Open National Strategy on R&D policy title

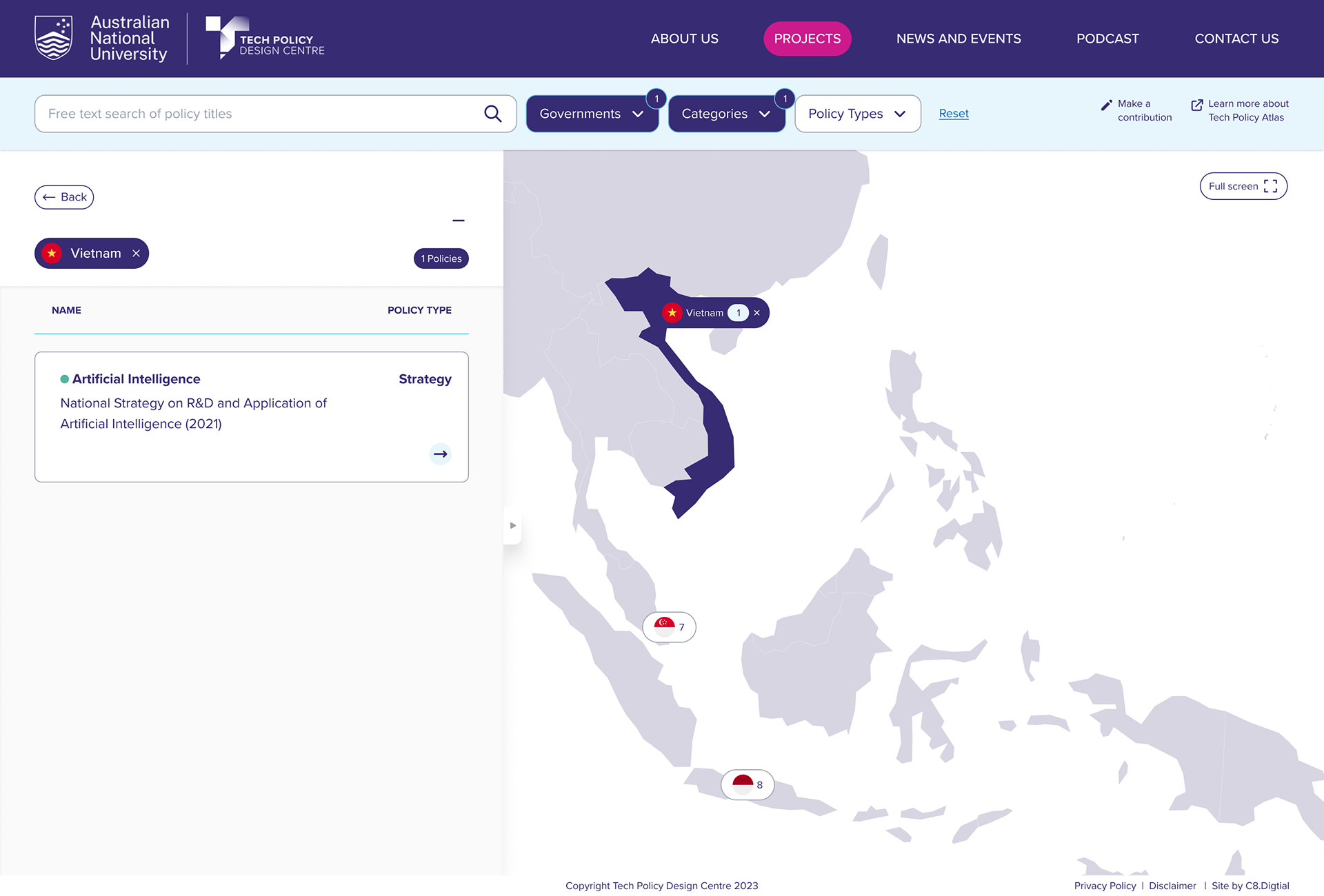pyautogui.click(x=193, y=414)
